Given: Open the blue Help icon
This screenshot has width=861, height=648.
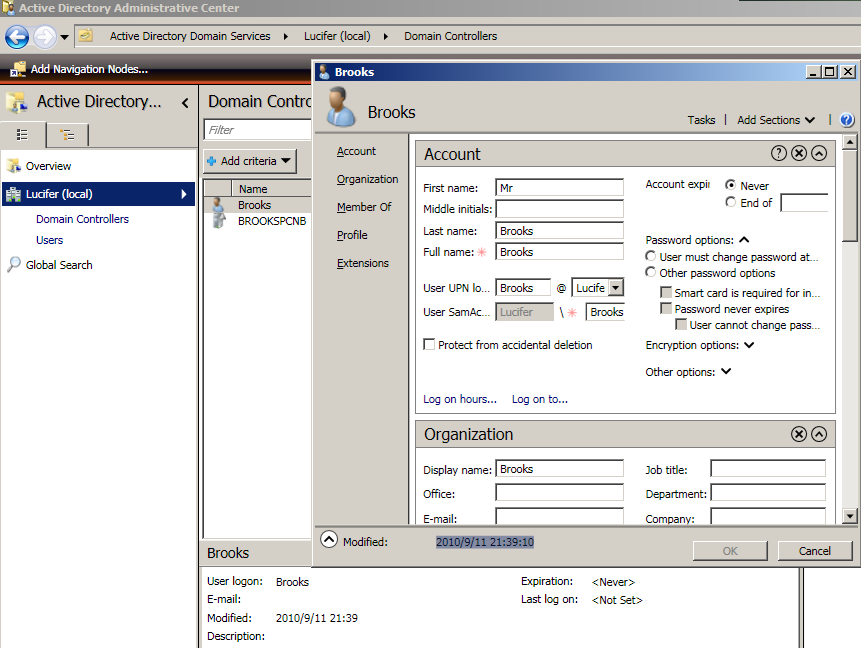Looking at the screenshot, I should [847, 120].
